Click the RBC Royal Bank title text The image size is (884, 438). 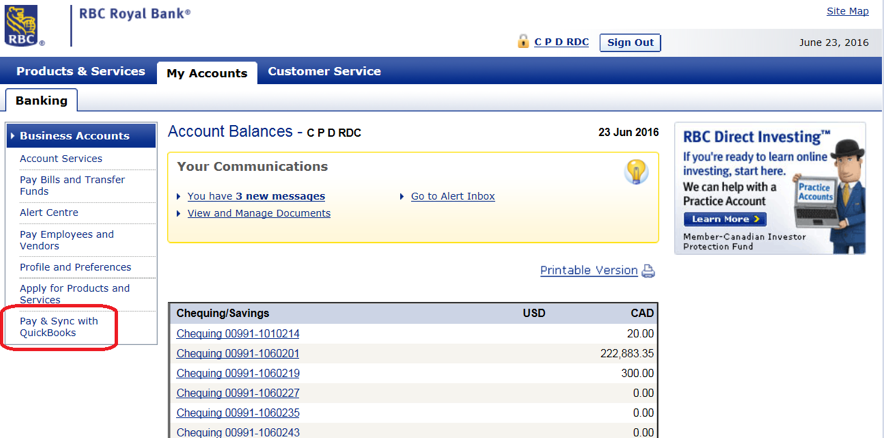pos(135,14)
